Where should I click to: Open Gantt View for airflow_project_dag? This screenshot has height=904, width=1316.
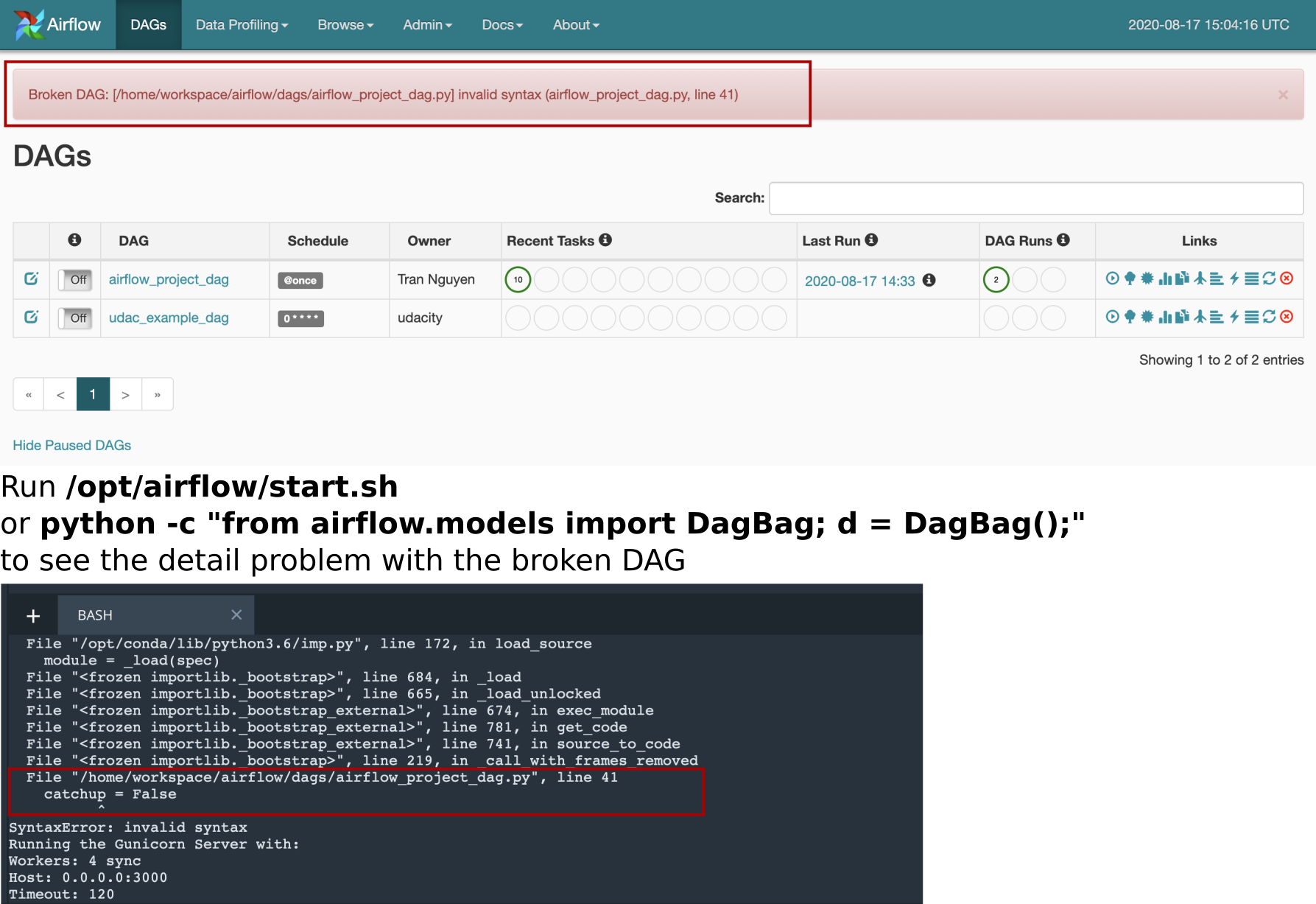(1217, 278)
